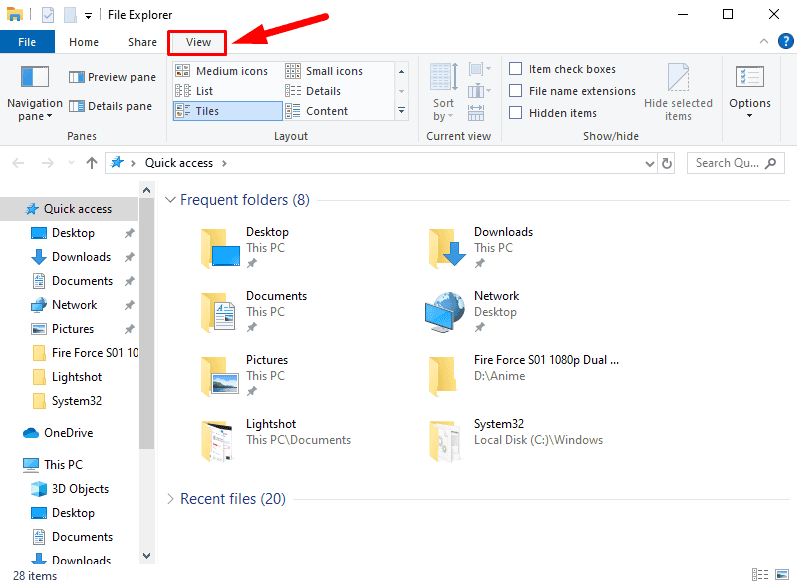Image resolution: width=797 pixels, height=585 pixels.
Task: Click the Properties quick access toolbar icon
Action: pyautogui.click(x=48, y=15)
